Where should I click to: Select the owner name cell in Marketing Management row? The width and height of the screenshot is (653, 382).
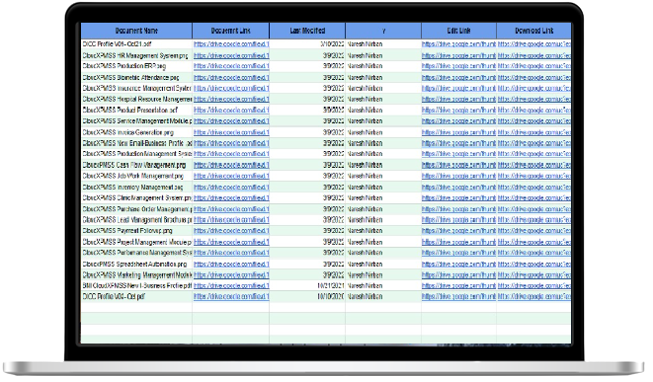[383, 275]
